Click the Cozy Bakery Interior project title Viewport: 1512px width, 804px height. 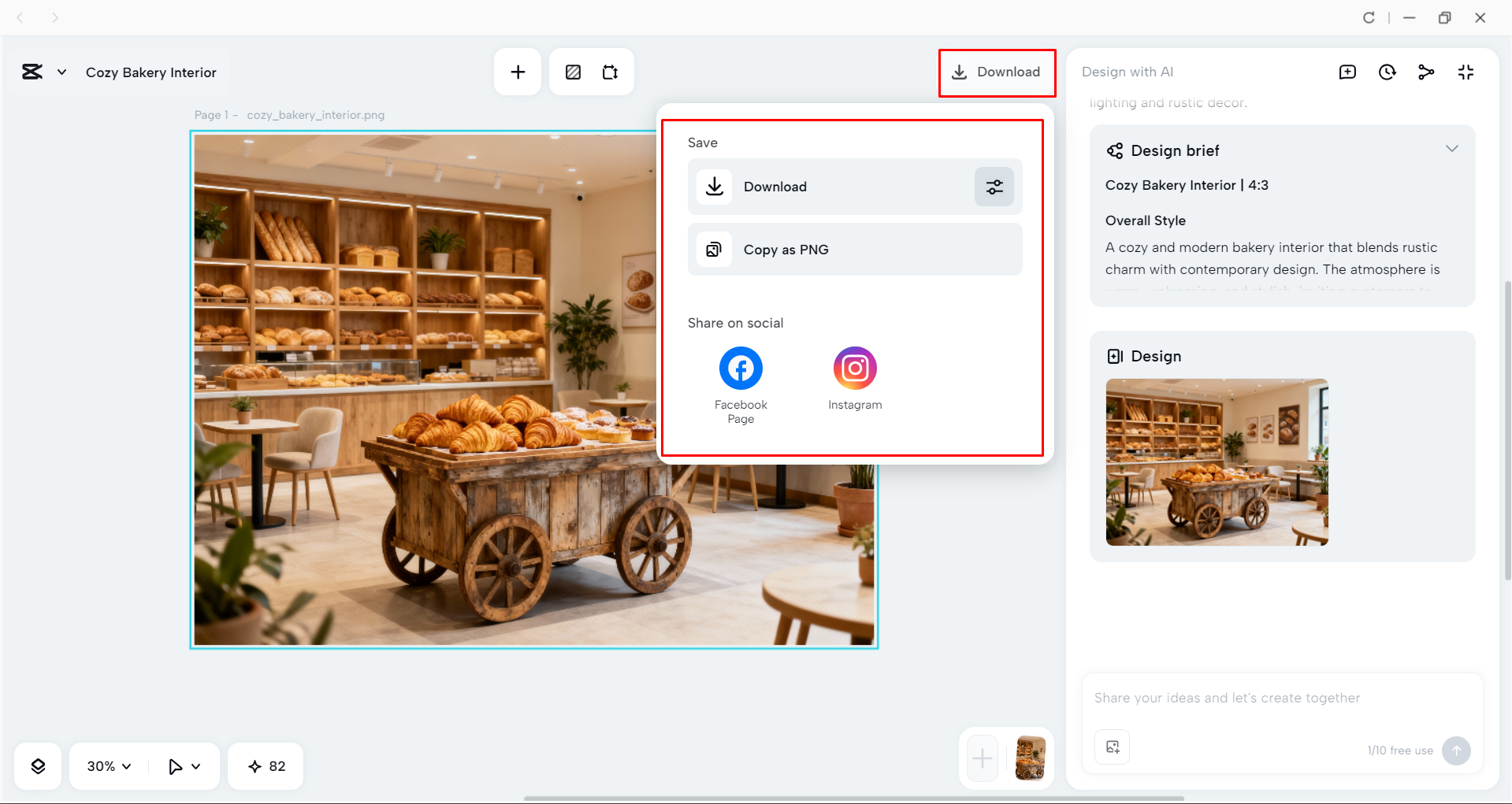click(x=151, y=72)
